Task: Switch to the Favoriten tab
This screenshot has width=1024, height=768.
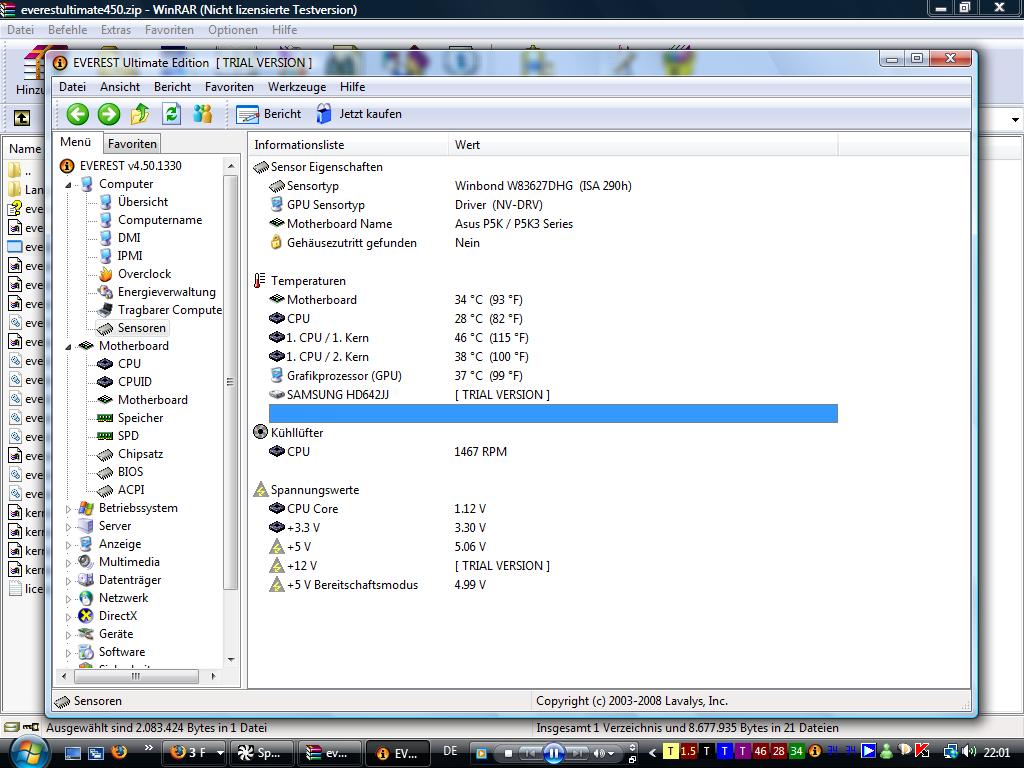Action: (x=132, y=144)
